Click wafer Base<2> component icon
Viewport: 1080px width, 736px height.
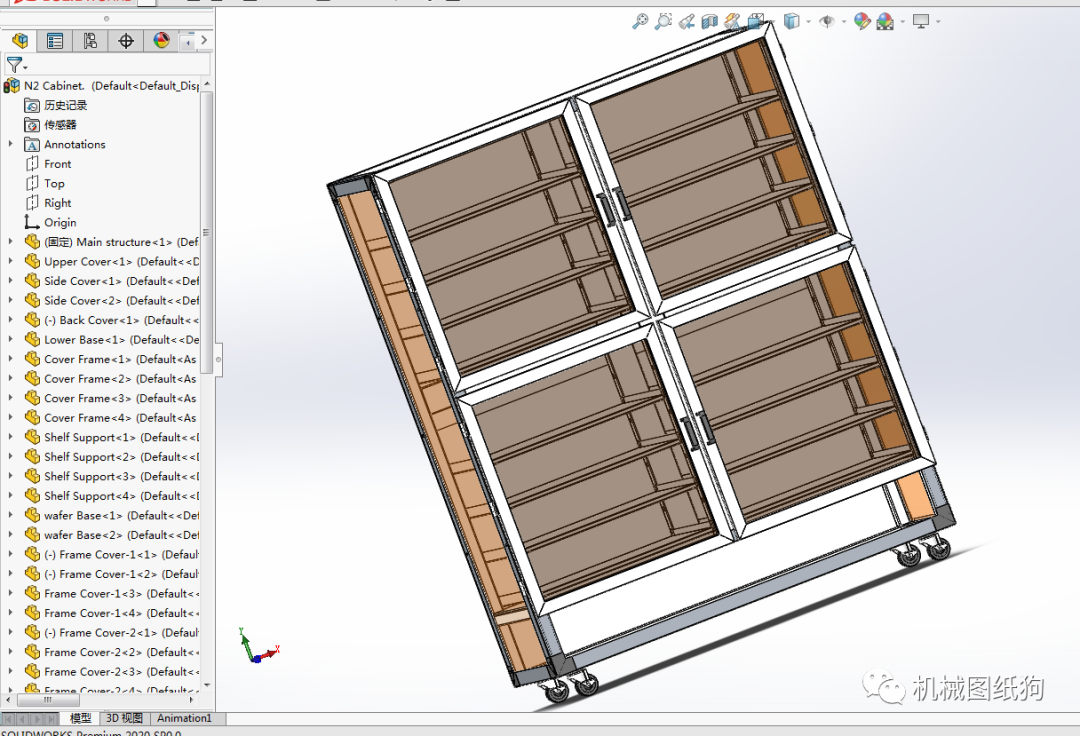point(32,534)
